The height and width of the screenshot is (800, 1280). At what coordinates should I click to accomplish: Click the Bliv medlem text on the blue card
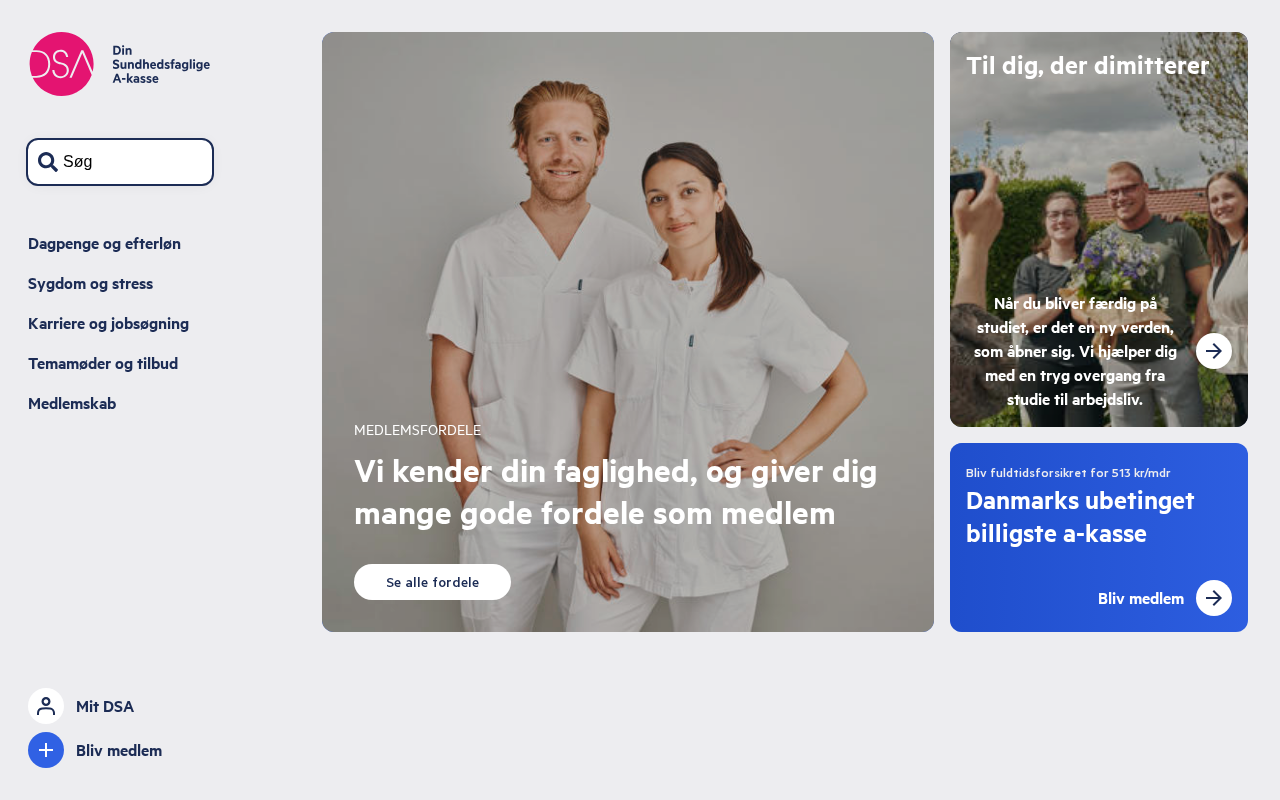coord(1141,598)
